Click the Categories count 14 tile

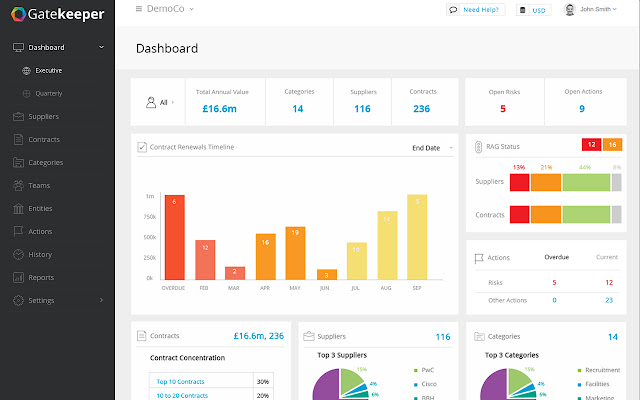click(299, 102)
